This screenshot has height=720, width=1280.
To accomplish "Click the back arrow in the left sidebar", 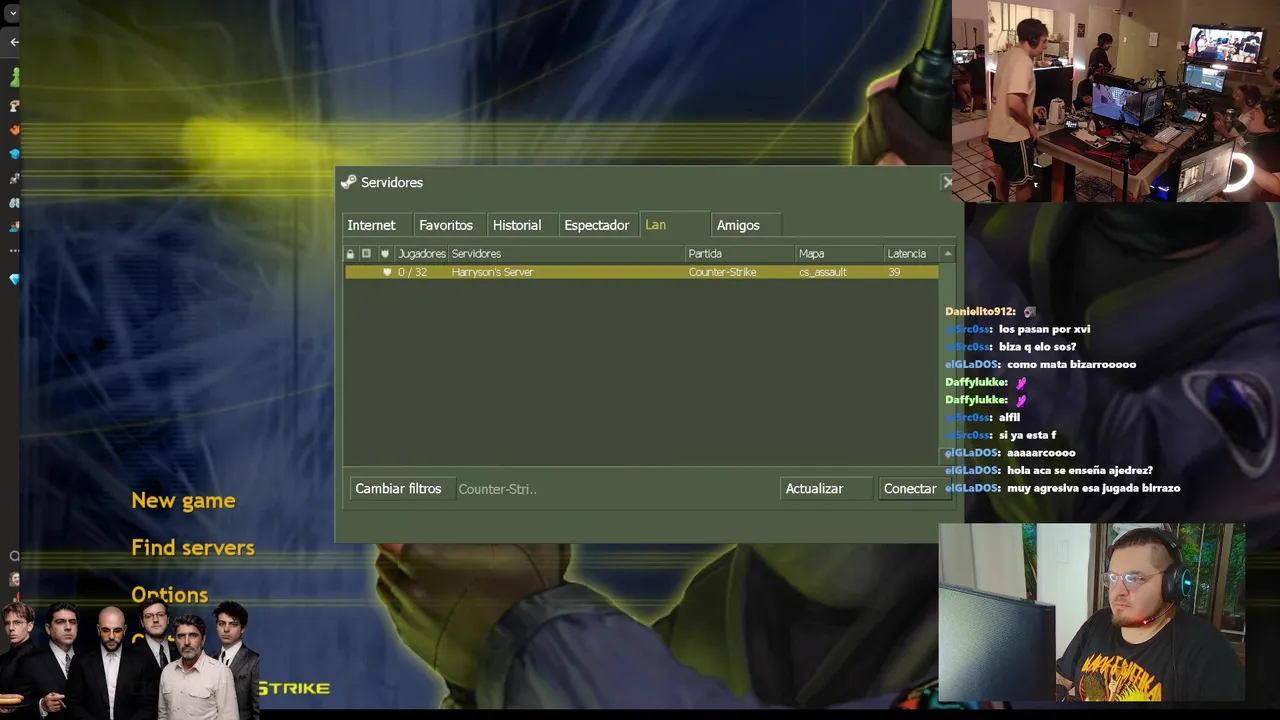I will tap(14, 42).
